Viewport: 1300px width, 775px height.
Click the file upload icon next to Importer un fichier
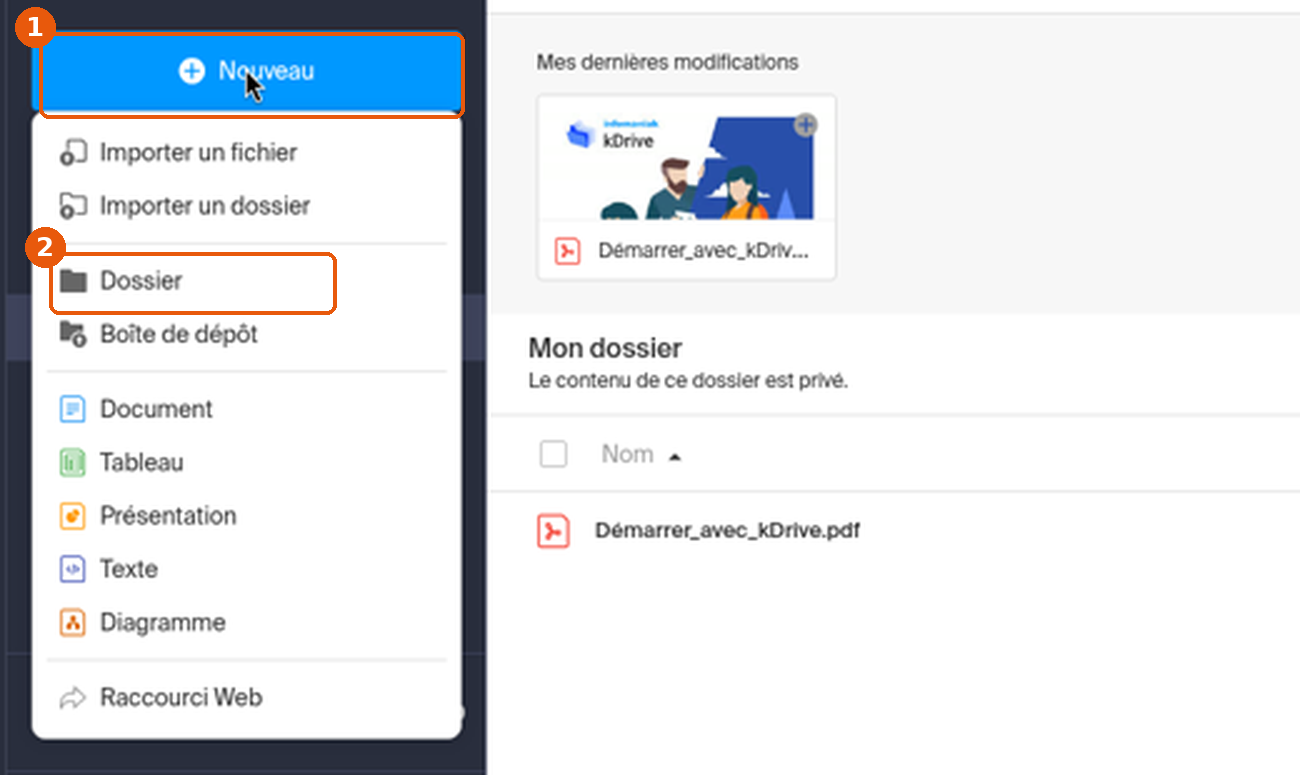point(73,153)
